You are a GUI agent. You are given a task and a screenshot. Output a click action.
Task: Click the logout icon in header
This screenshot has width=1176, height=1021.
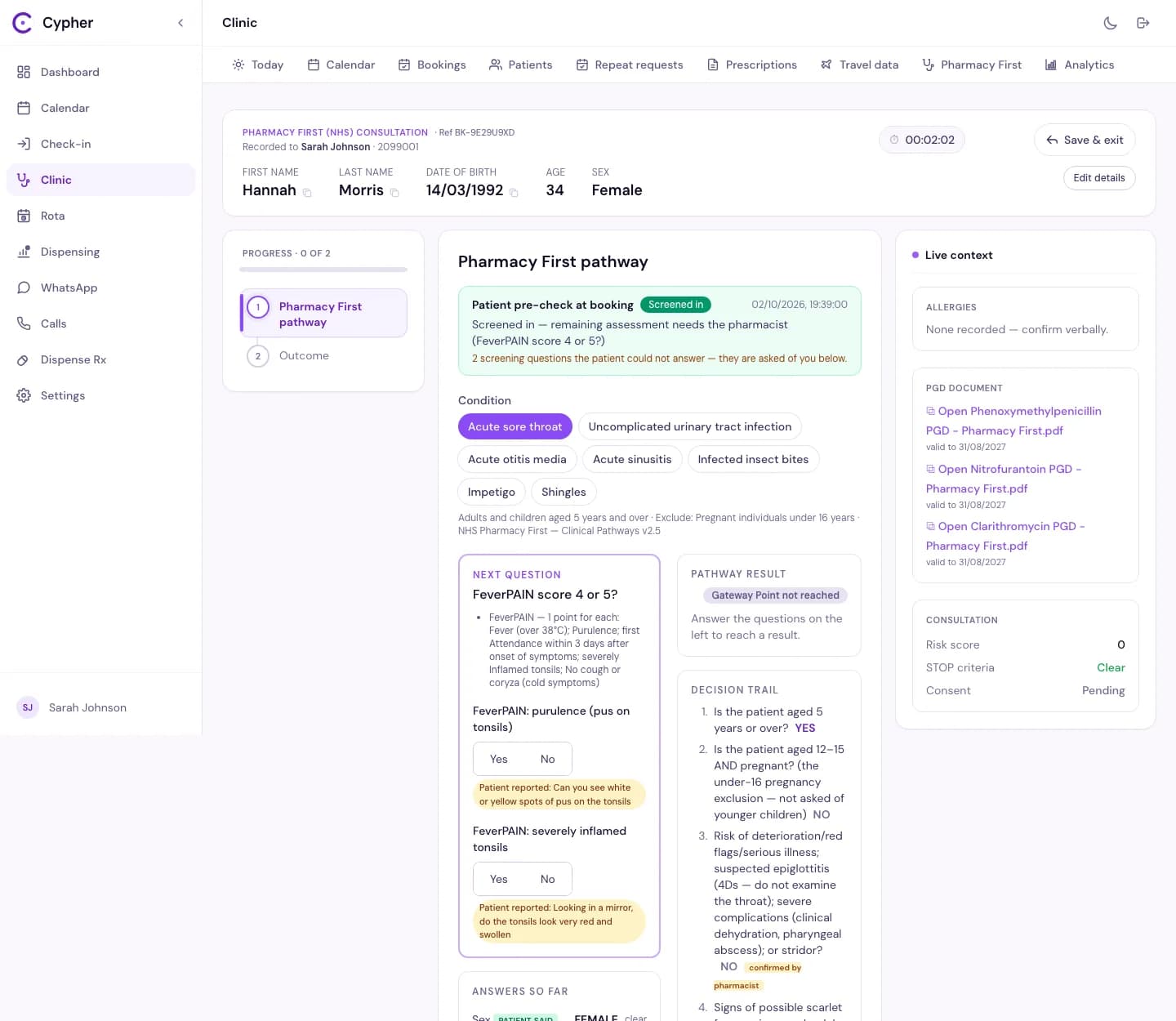pyautogui.click(x=1143, y=23)
